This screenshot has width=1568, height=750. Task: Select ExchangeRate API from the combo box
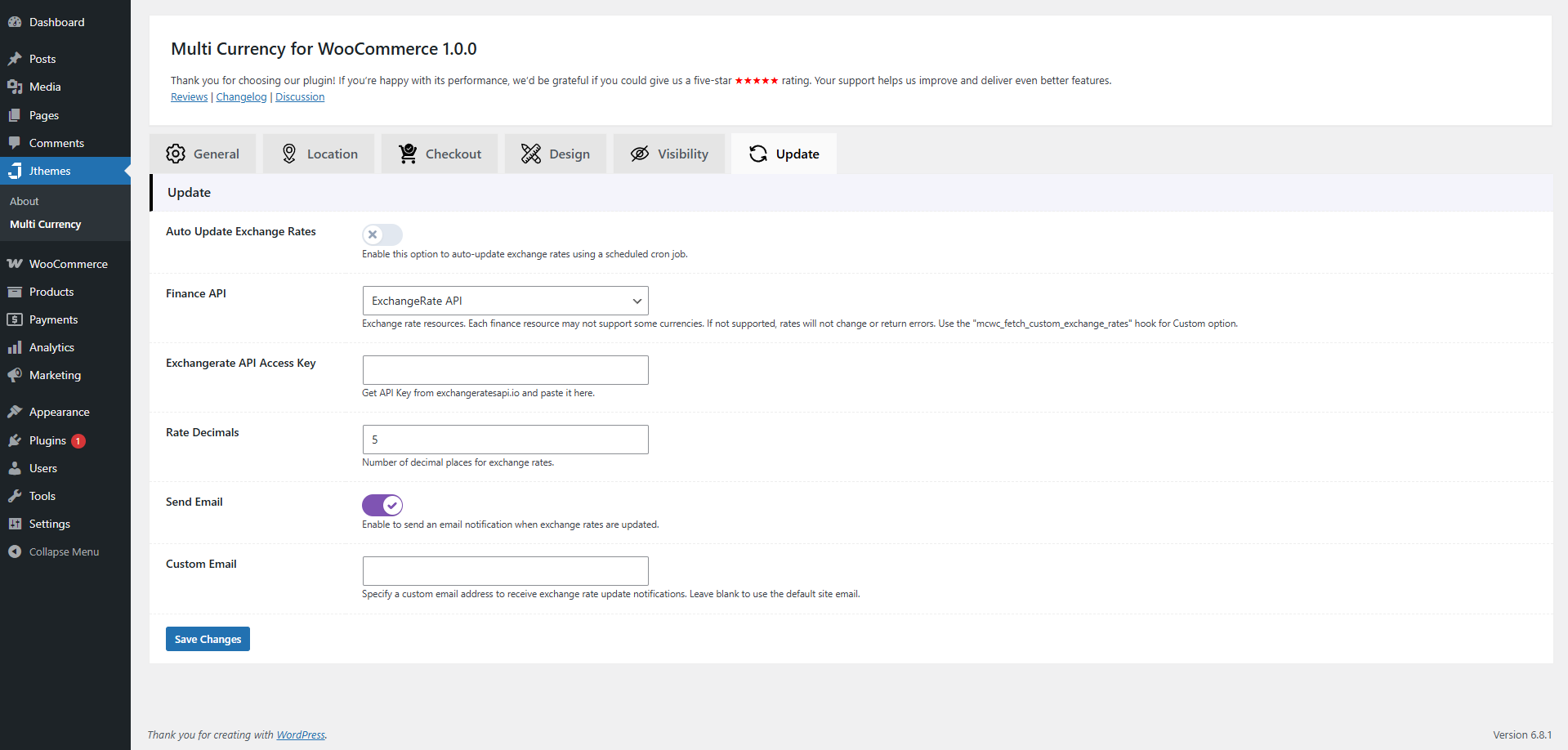(504, 300)
